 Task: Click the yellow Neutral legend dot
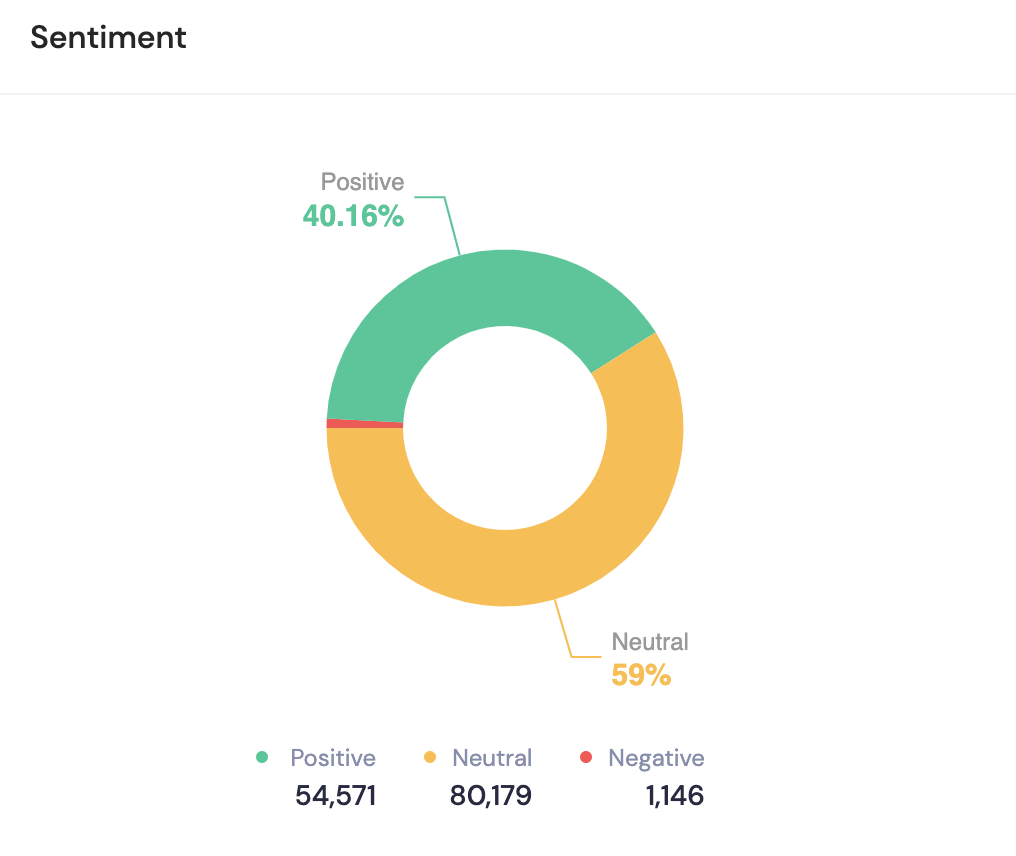coord(431,758)
